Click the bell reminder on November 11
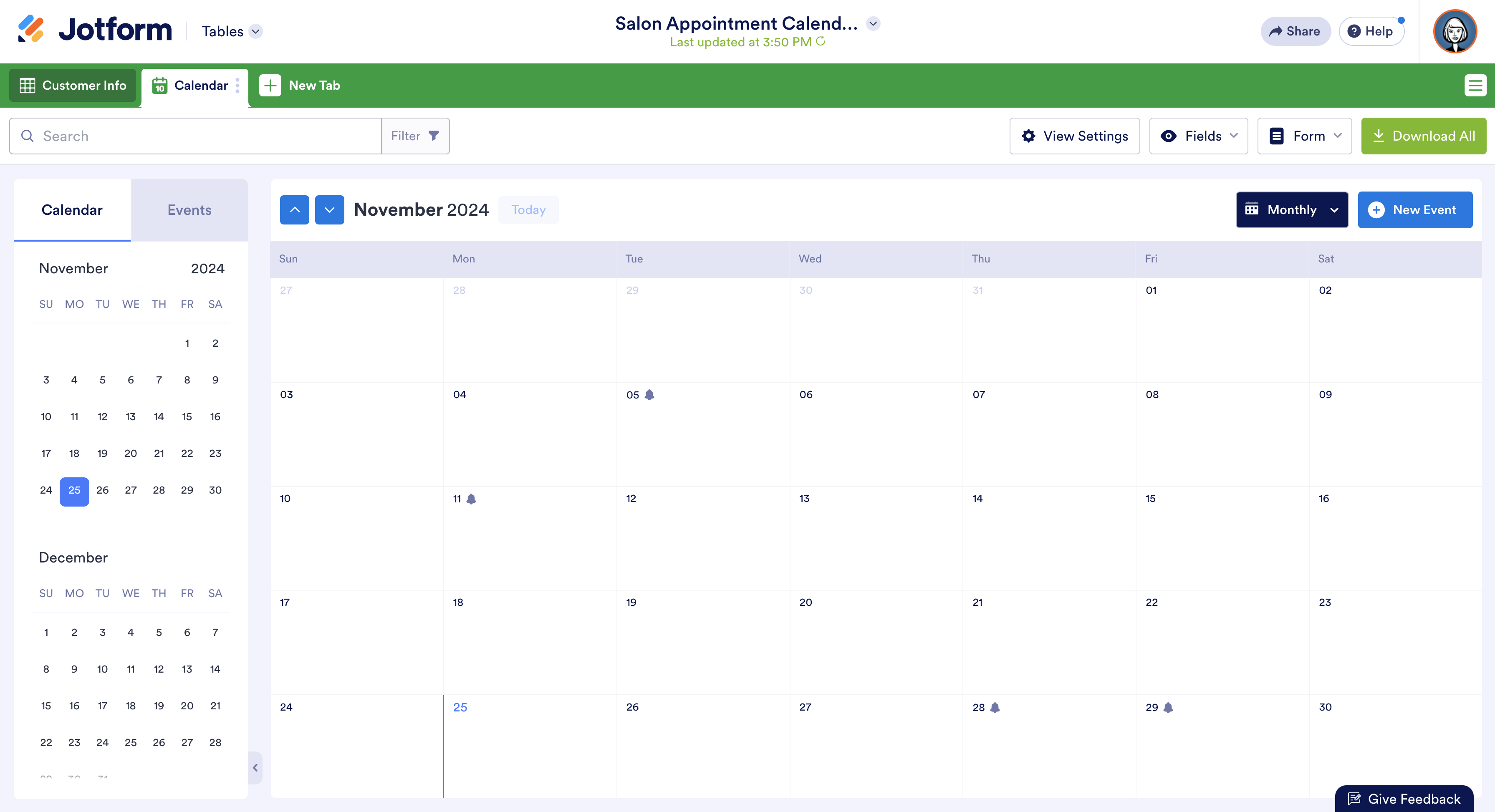This screenshot has height=812, width=1495. point(471,499)
